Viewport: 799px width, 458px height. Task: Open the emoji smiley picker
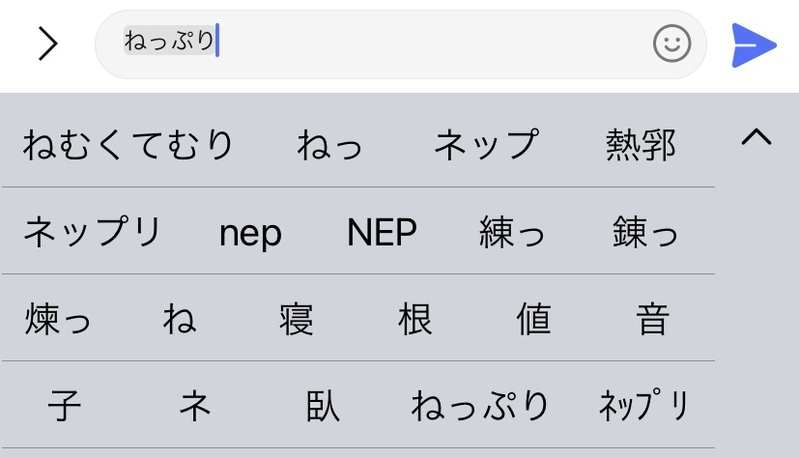tap(672, 44)
